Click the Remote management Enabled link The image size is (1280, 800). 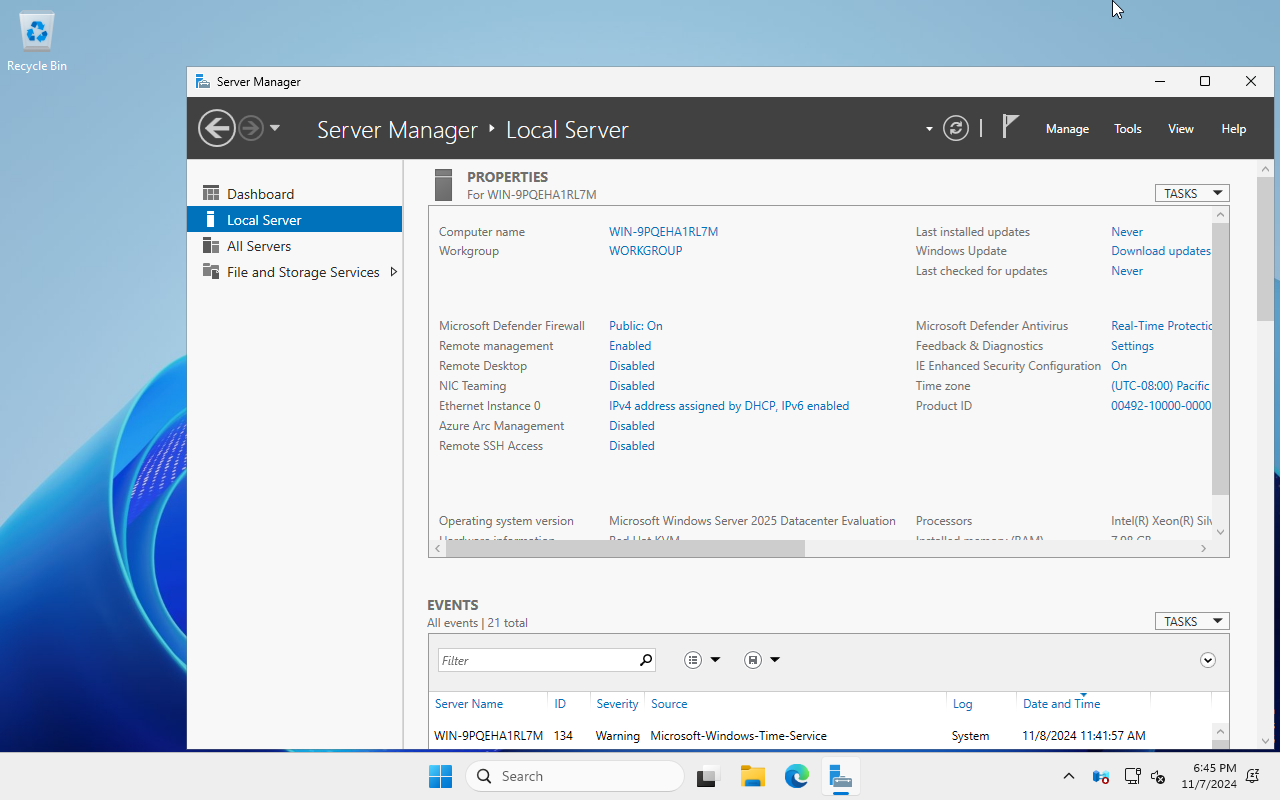(x=630, y=346)
